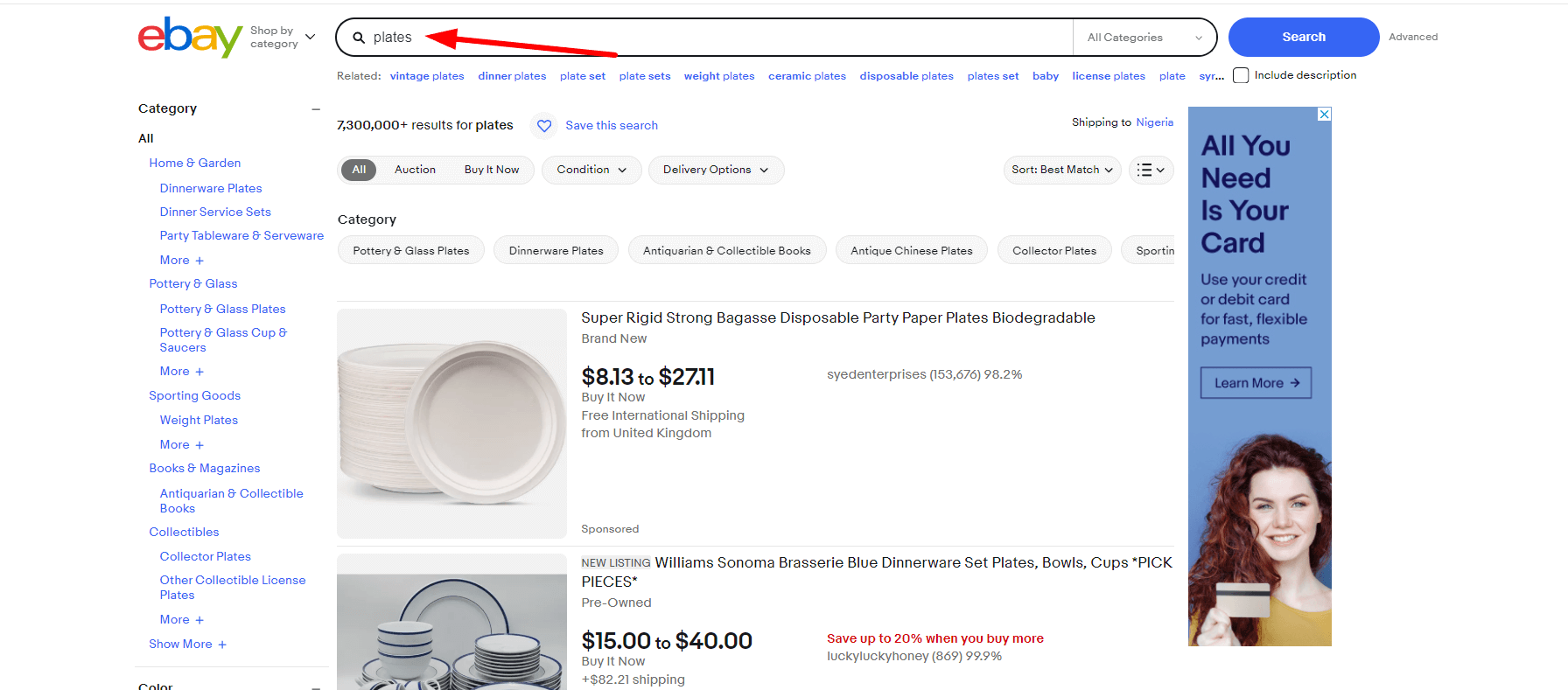Collapse the Category section using the minus icon

click(x=316, y=108)
